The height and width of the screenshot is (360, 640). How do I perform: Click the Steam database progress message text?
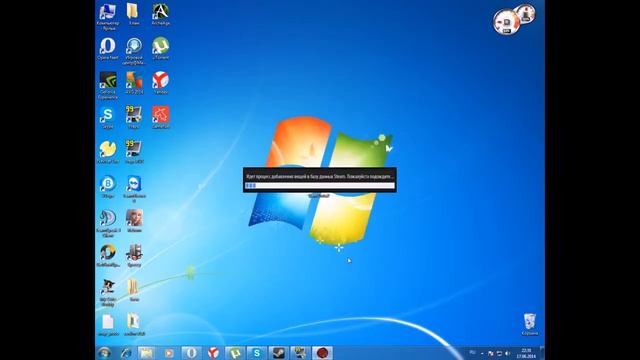(320, 176)
